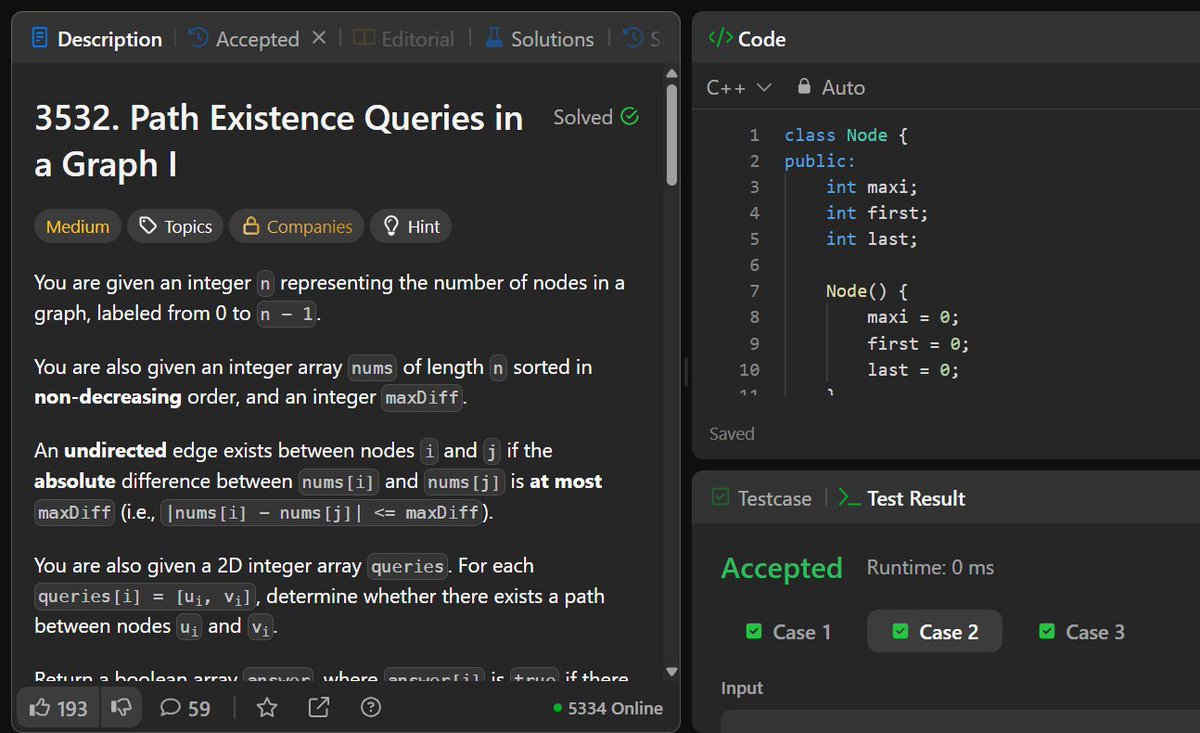1200x733 pixels.
Task: Click the Topics tag icon
Action: tap(148, 226)
